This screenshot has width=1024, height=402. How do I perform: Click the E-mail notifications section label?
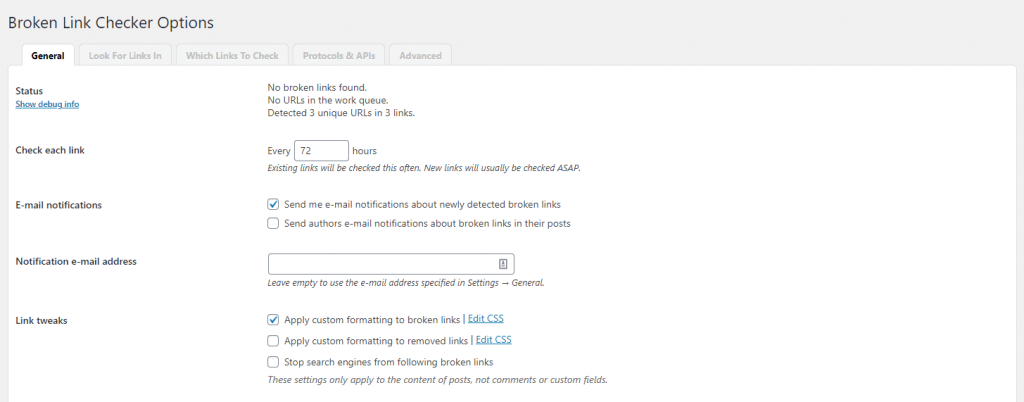pyautogui.click(x=59, y=204)
